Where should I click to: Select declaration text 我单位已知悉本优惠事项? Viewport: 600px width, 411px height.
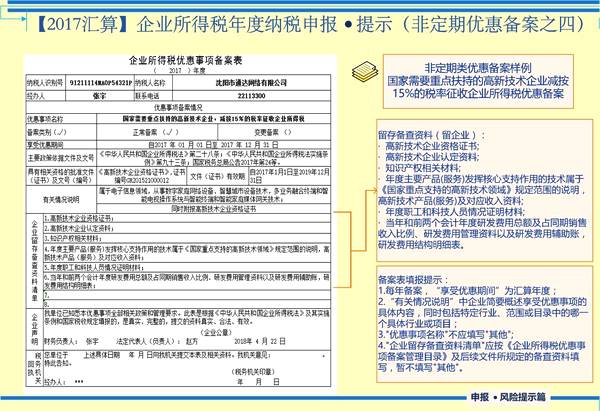point(187,317)
